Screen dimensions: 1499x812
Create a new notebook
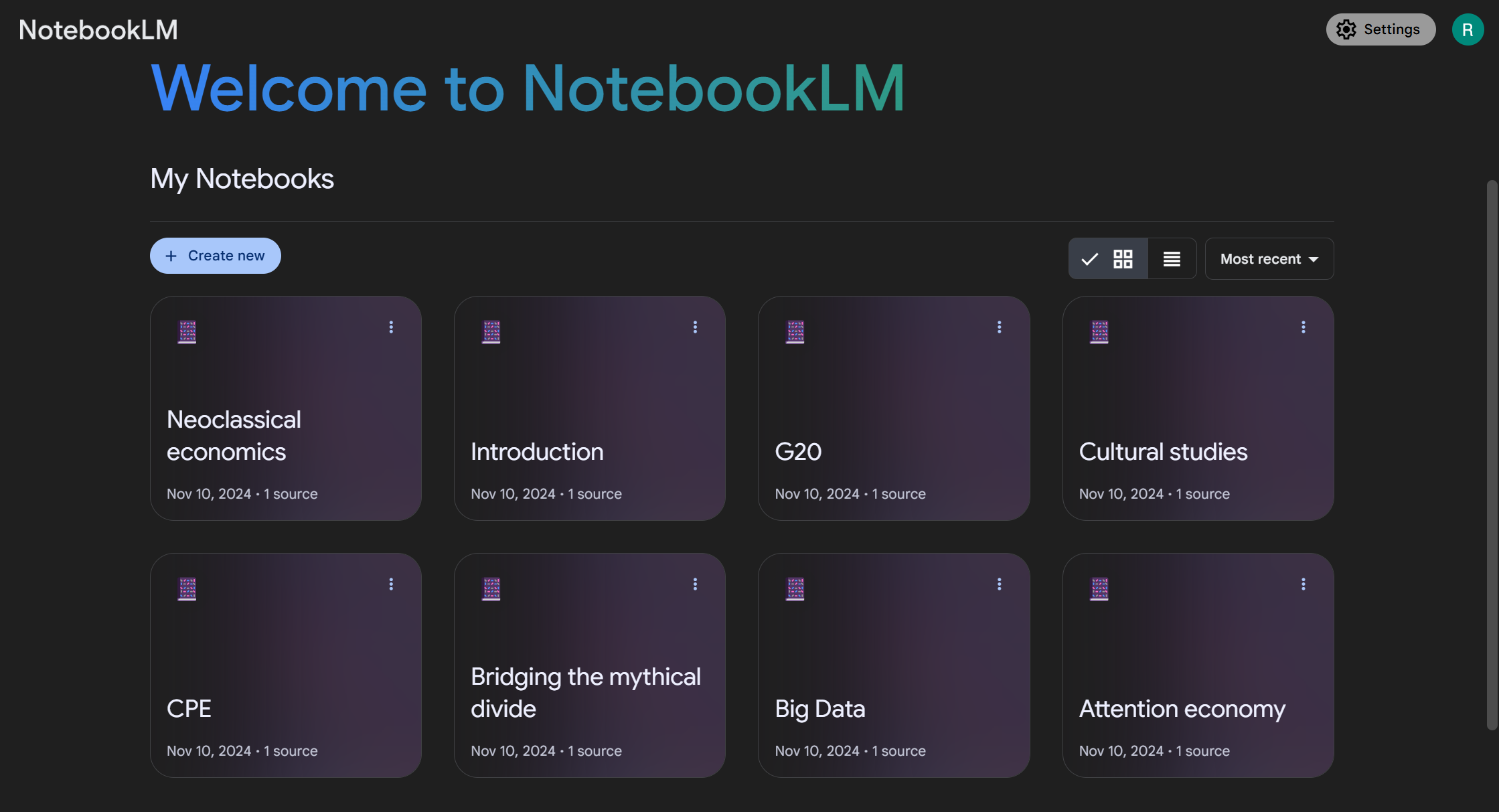point(216,256)
